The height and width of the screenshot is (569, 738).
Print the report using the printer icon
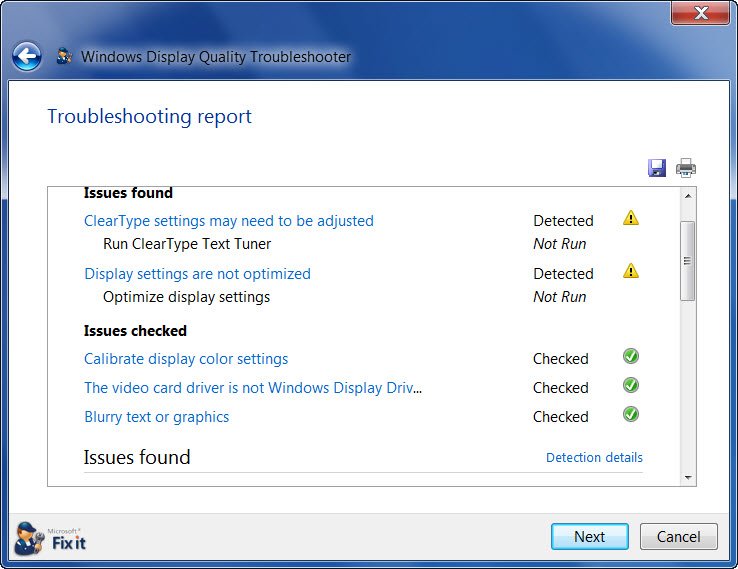click(x=686, y=168)
